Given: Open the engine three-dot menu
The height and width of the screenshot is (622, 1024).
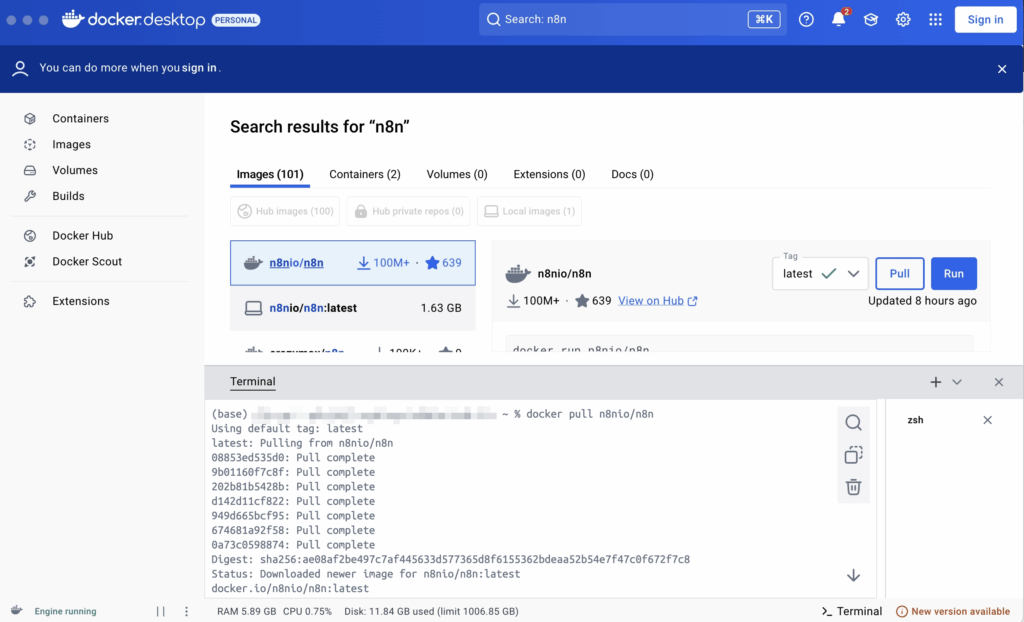Looking at the screenshot, I should (186, 612).
